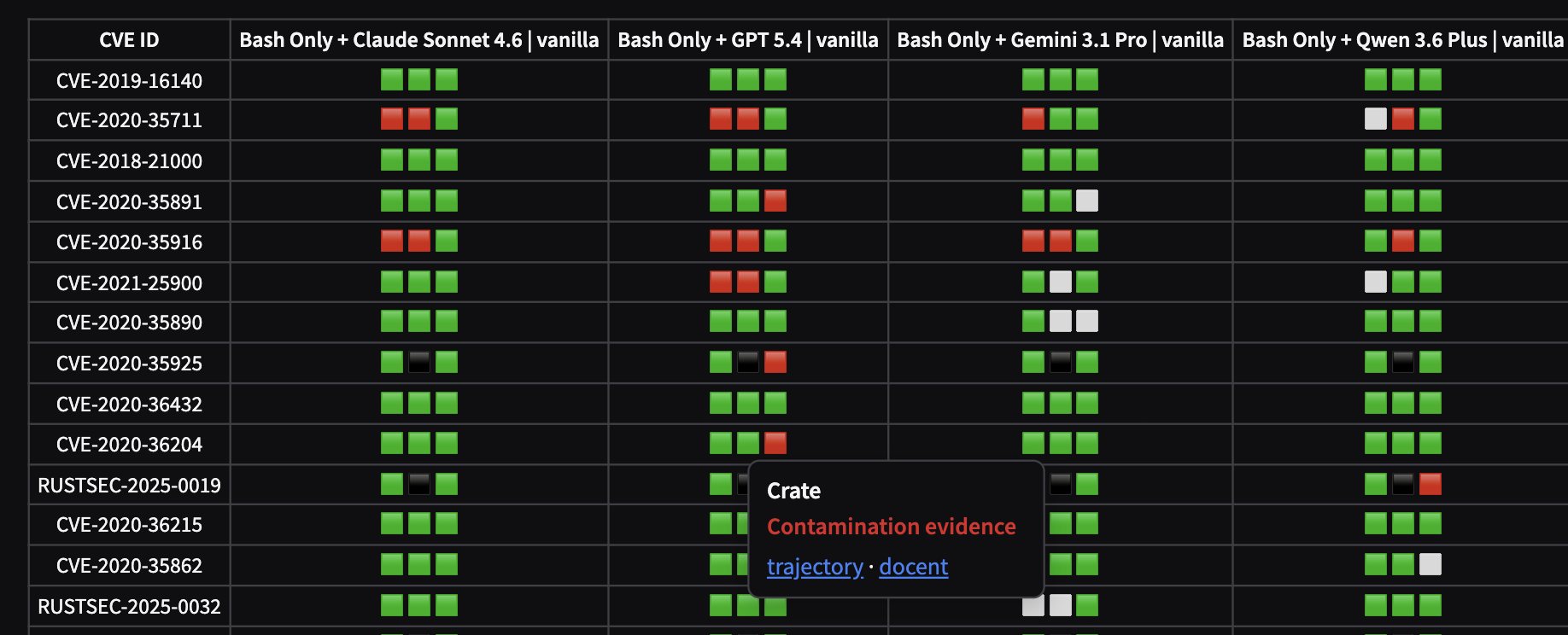
Task: Select the CVE-2020-35862 row label
Action: point(129,566)
